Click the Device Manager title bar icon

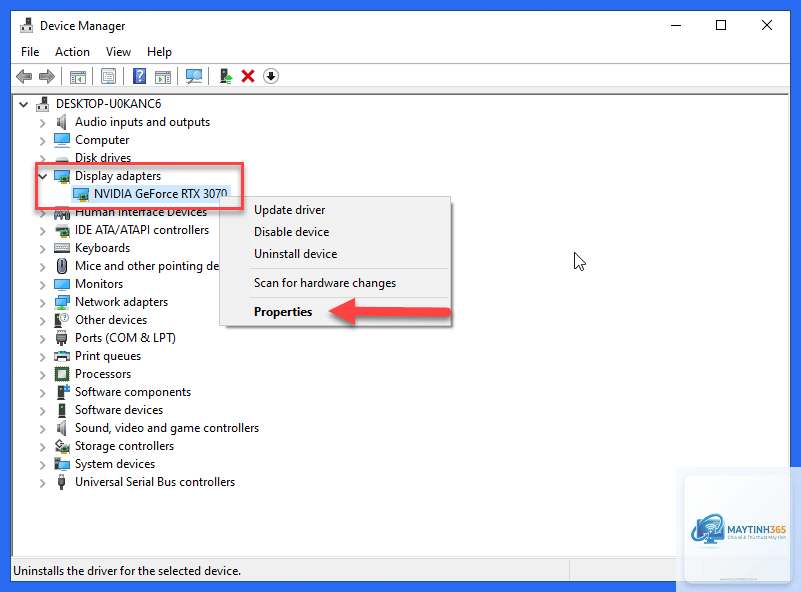pos(27,26)
